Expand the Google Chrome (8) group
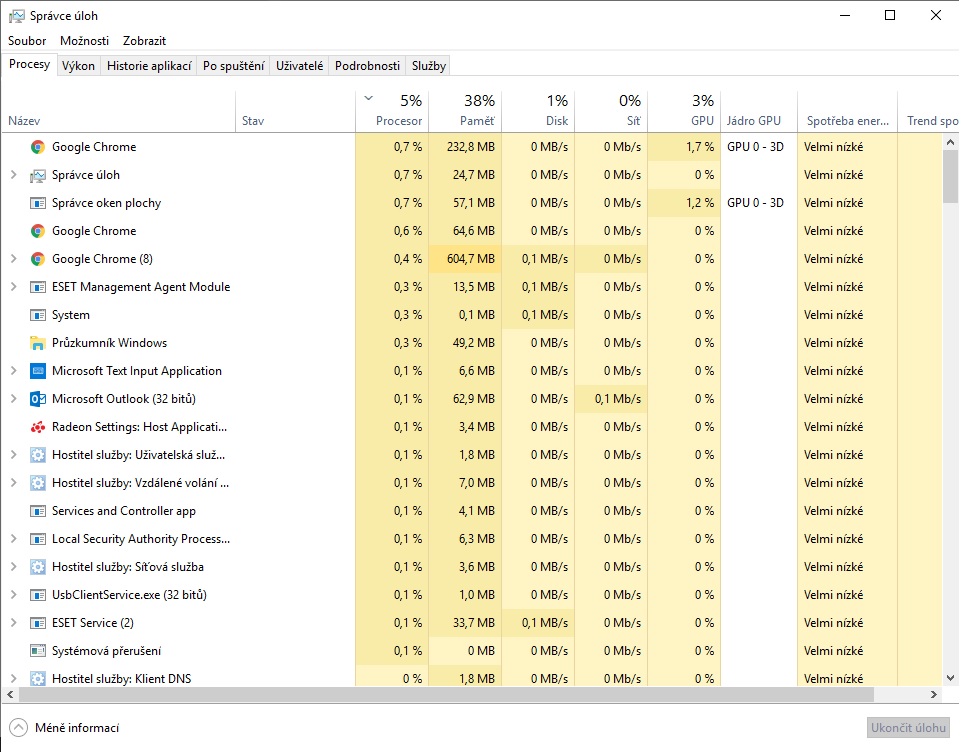The height and width of the screenshot is (752, 961). 13,259
